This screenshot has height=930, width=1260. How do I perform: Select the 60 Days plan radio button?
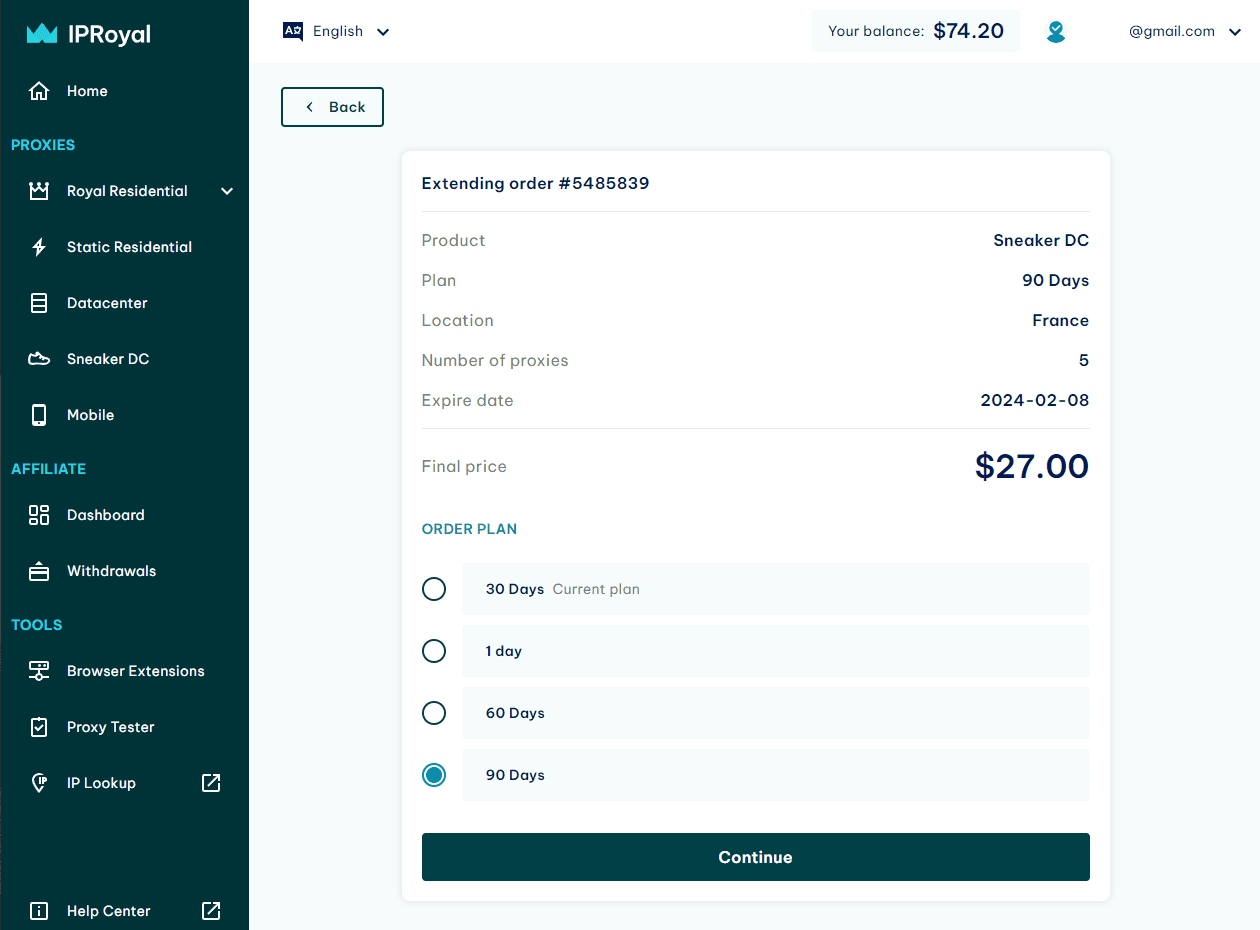point(434,713)
